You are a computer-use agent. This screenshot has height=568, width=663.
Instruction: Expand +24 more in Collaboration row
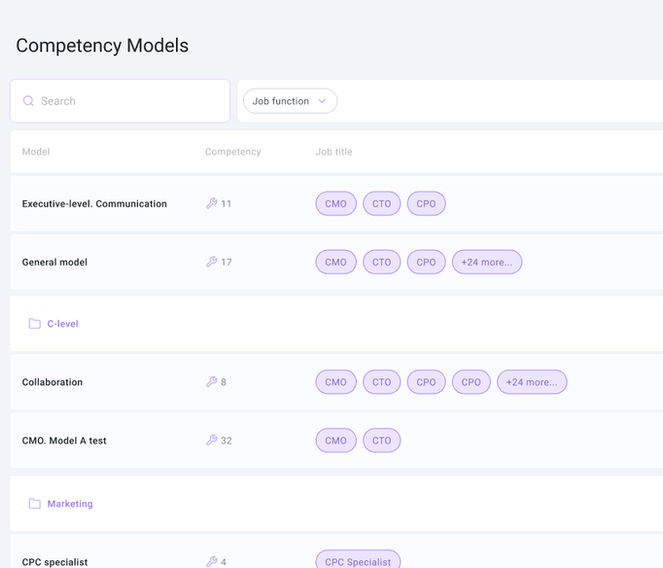point(532,382)
